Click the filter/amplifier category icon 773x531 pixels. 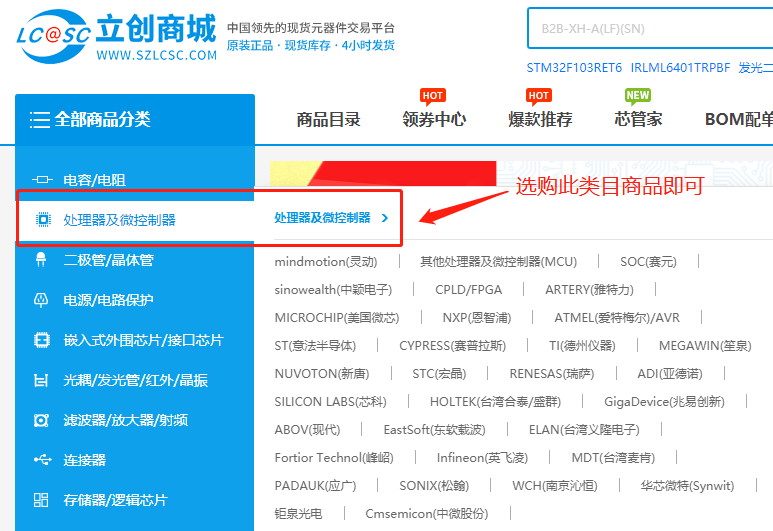tap(41, 420)
